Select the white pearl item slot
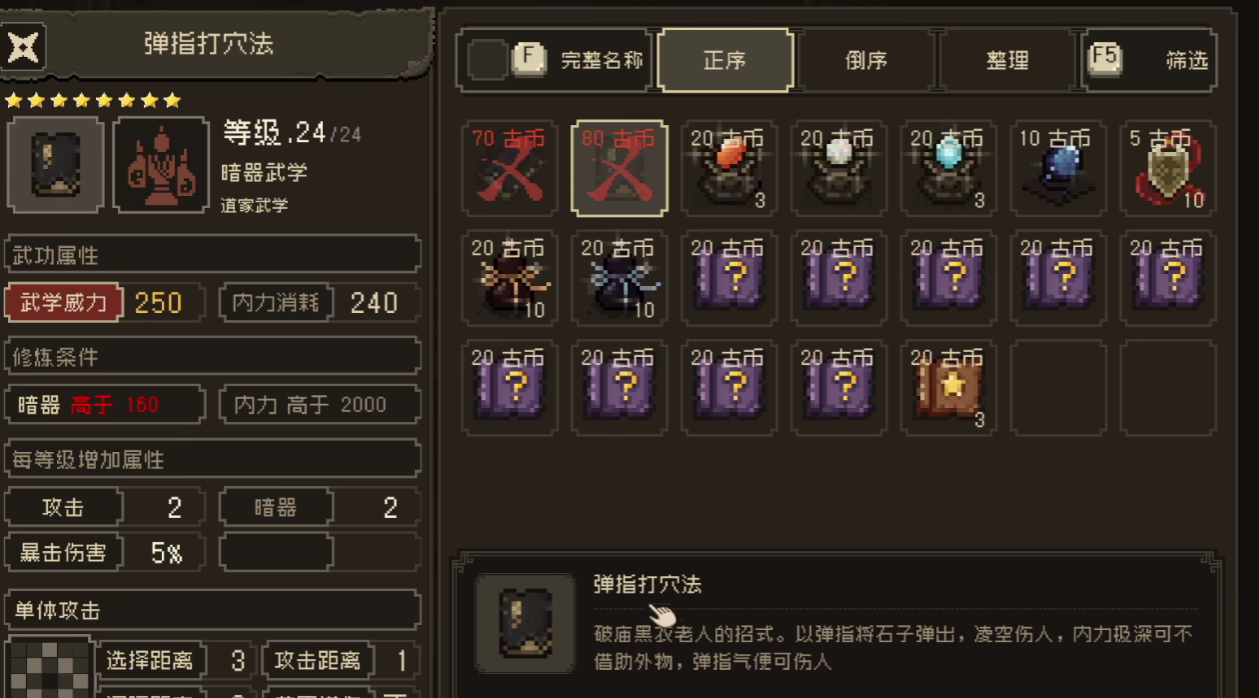 pos(839,168)
